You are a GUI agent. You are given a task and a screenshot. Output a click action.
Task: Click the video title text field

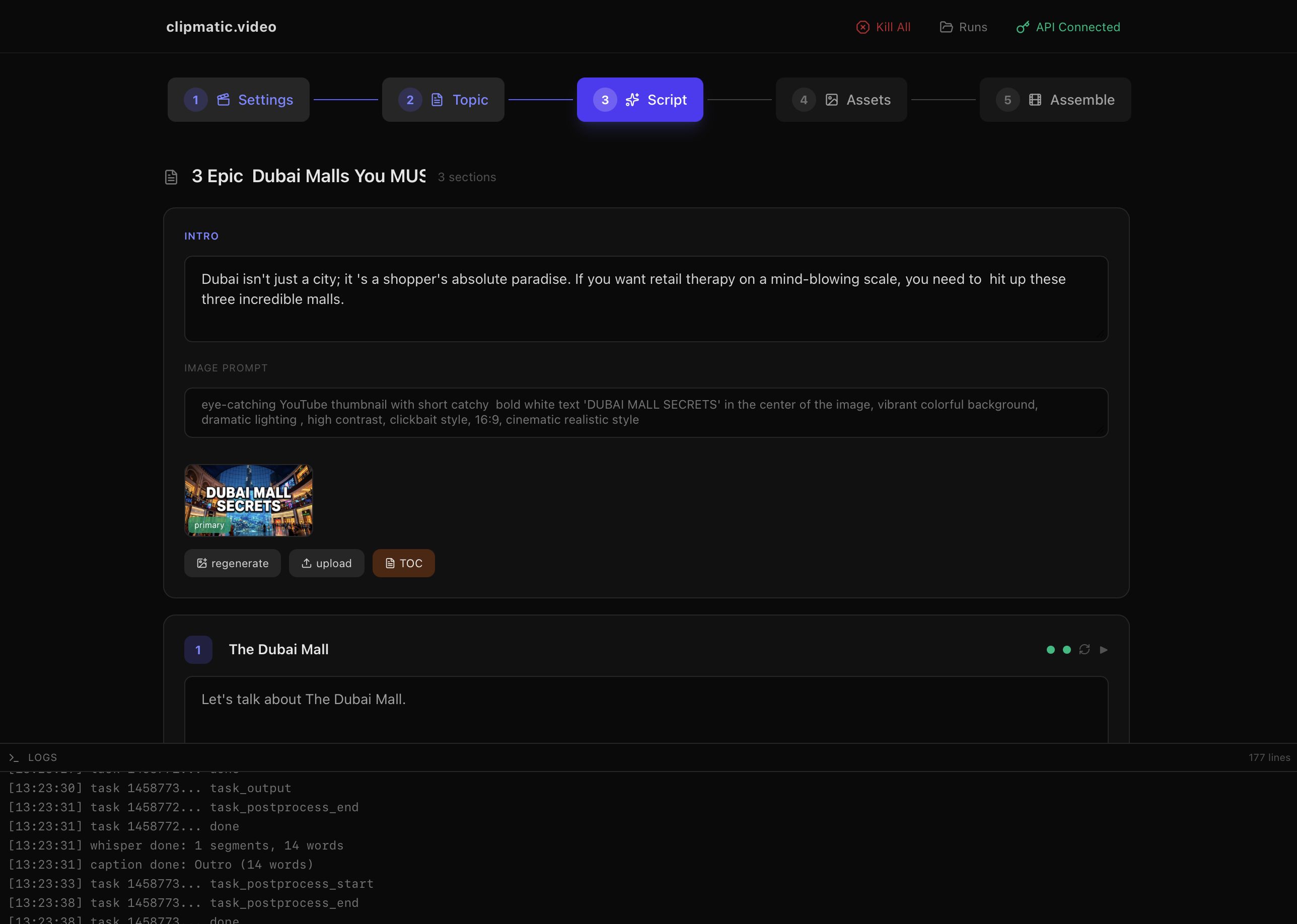(308, 176)
